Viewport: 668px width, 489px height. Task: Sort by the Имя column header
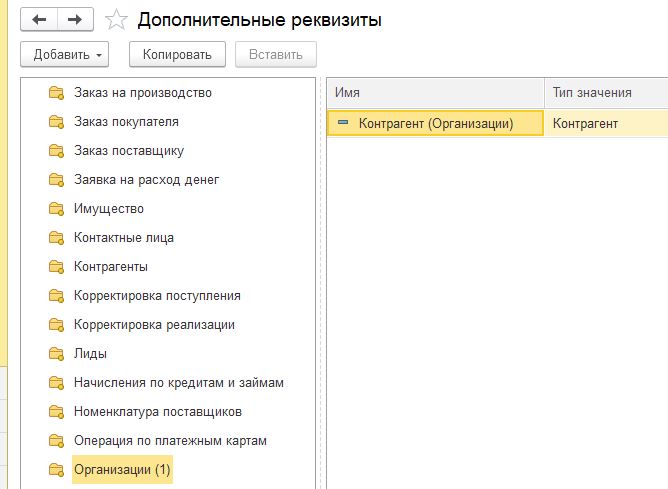click(x=435, y=93)
